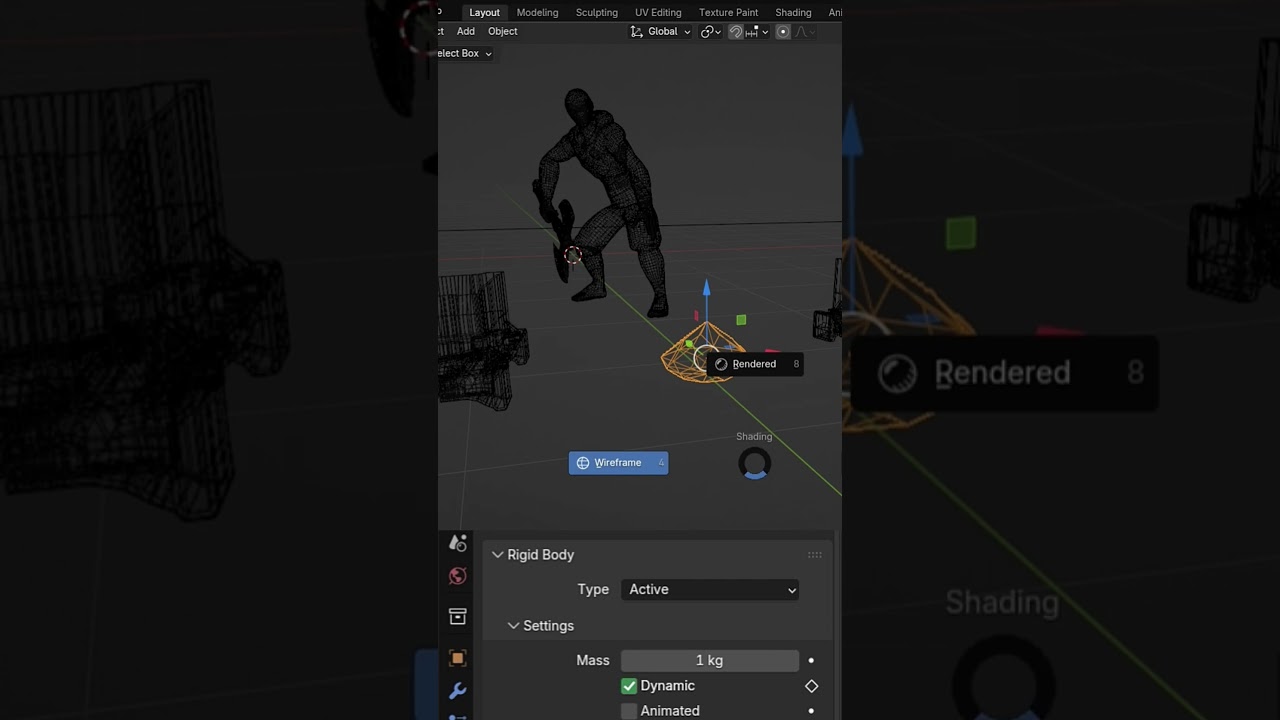
Task: Toggle the snapping magnet icon
Action: click(736, 31)
